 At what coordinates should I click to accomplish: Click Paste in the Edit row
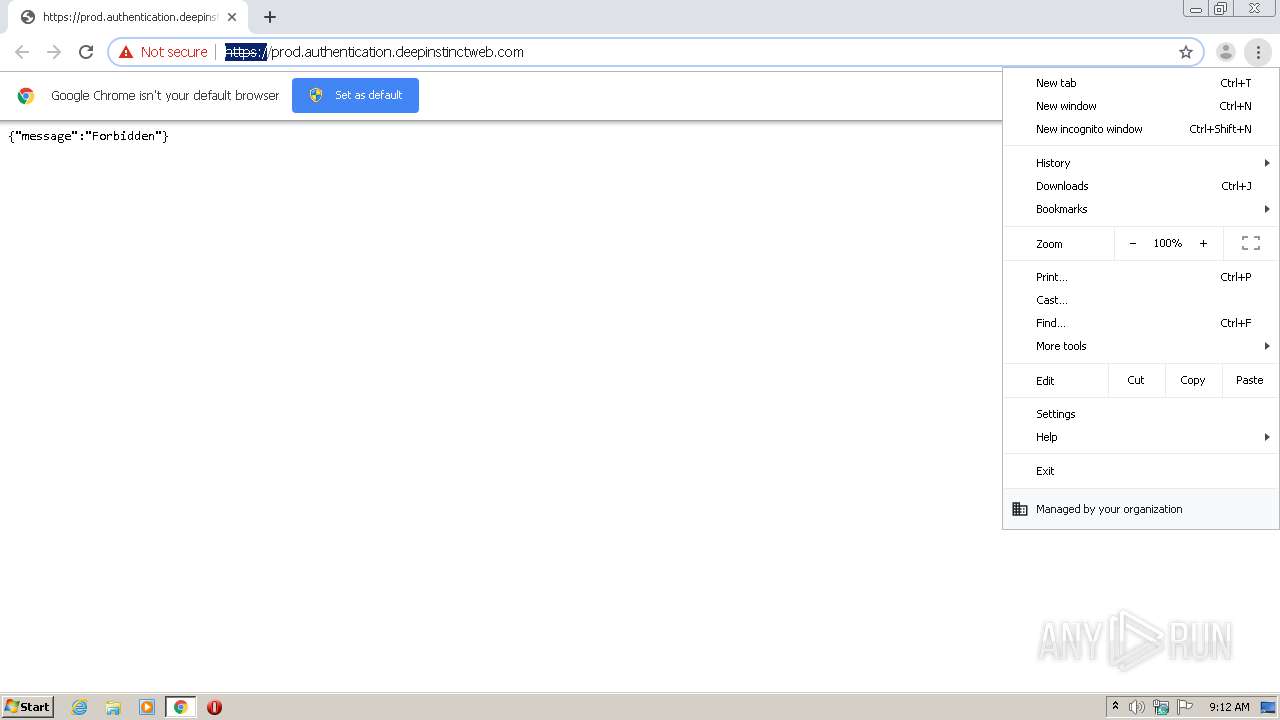pos(1250,380)
